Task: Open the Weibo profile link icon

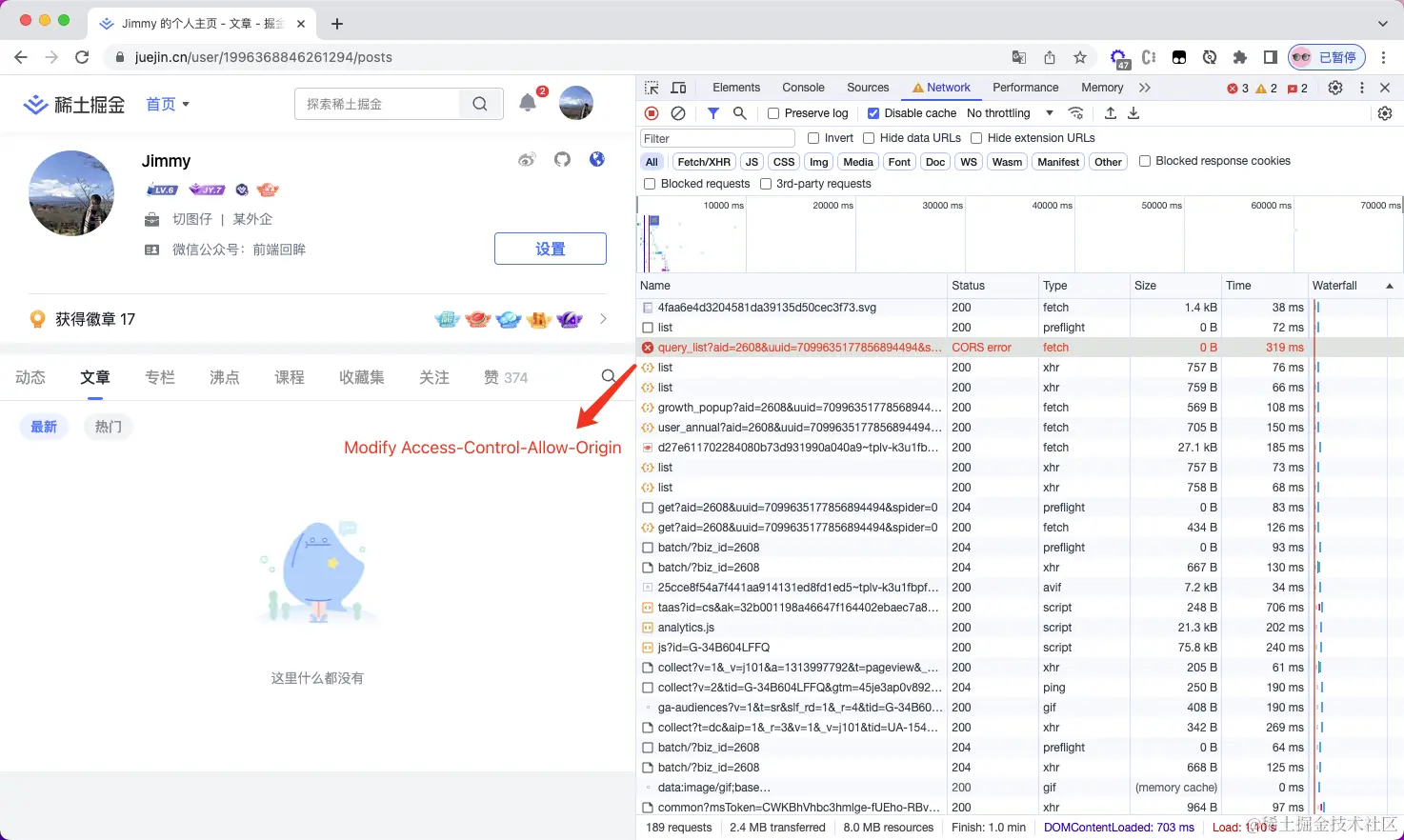Action: click(x=527, y=159)
